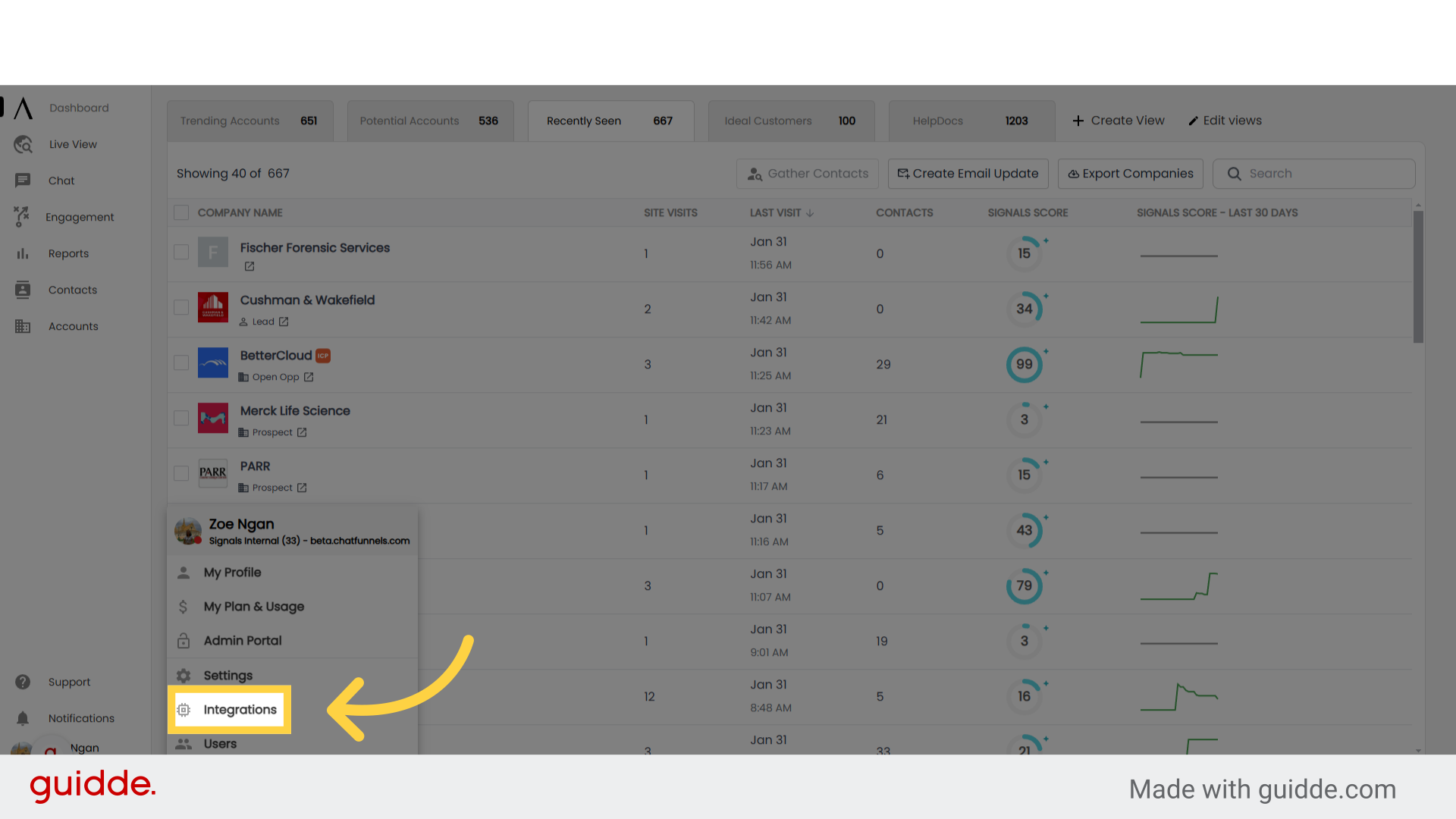1456x819 pixels.
Task: Select Users in the profile menu
Action: (x=292, y=744)
